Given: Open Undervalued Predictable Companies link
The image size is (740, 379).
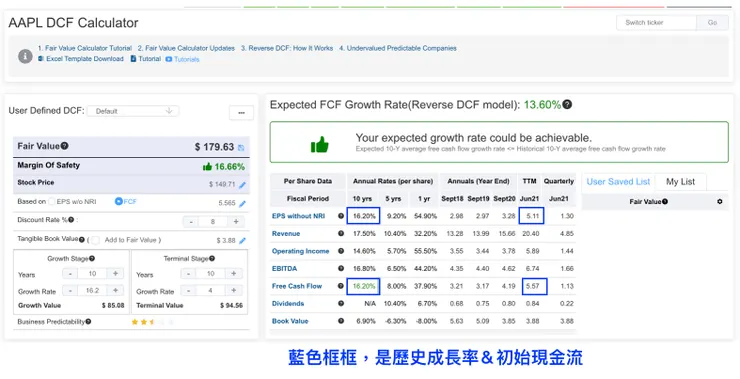Looking at the screenshot, I should 398,48.
